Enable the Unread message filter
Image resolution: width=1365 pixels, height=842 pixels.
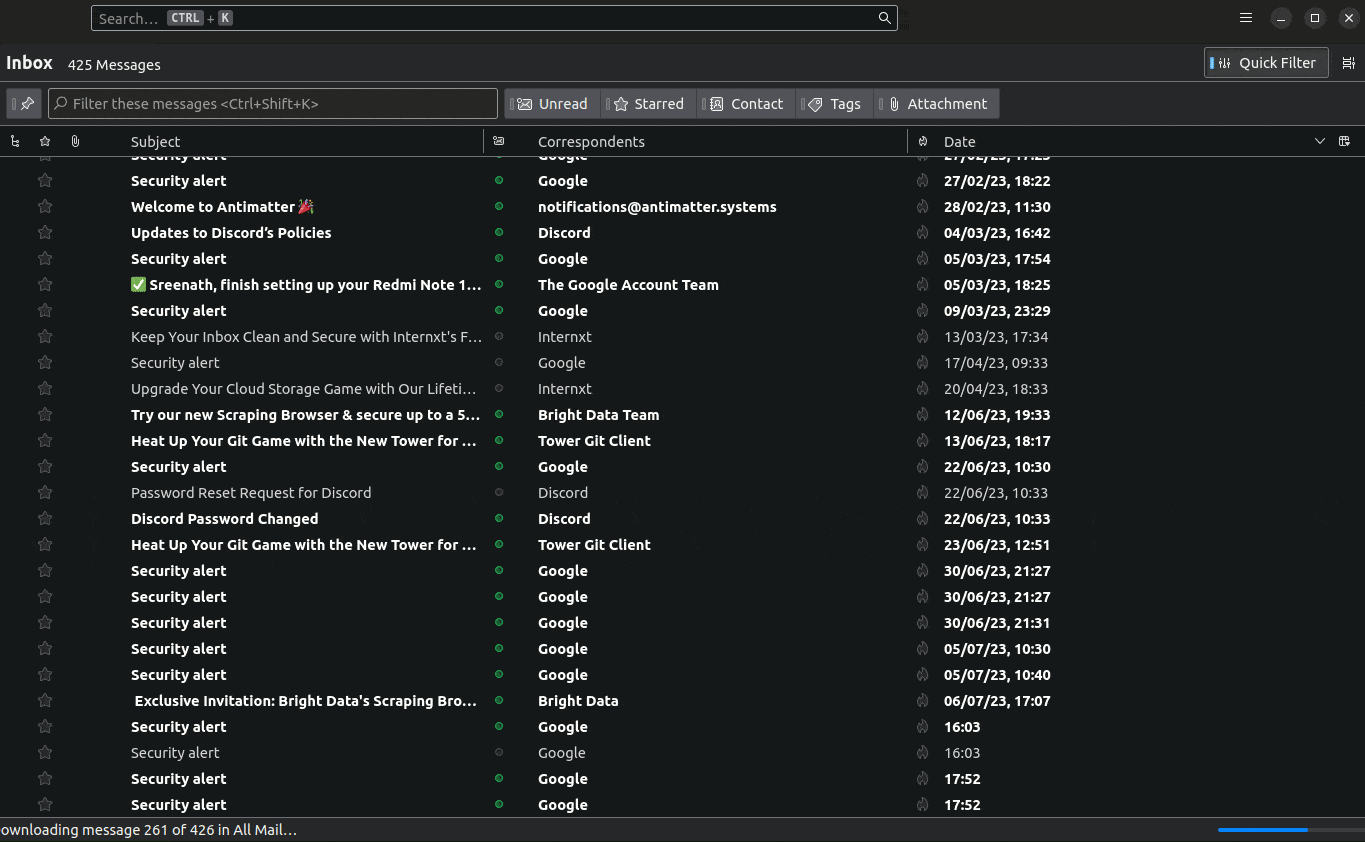[x=551, y=103]
